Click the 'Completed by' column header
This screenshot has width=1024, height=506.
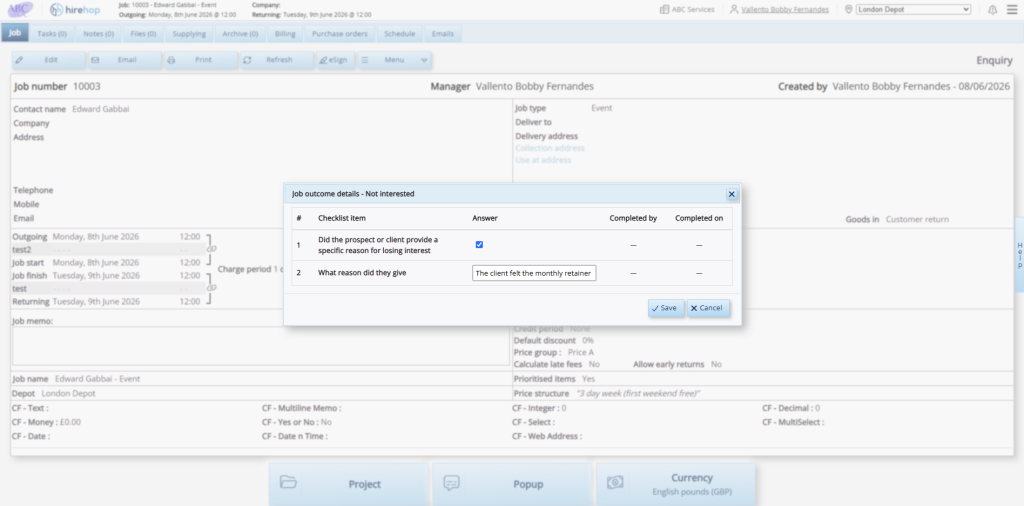pos(633,218)
